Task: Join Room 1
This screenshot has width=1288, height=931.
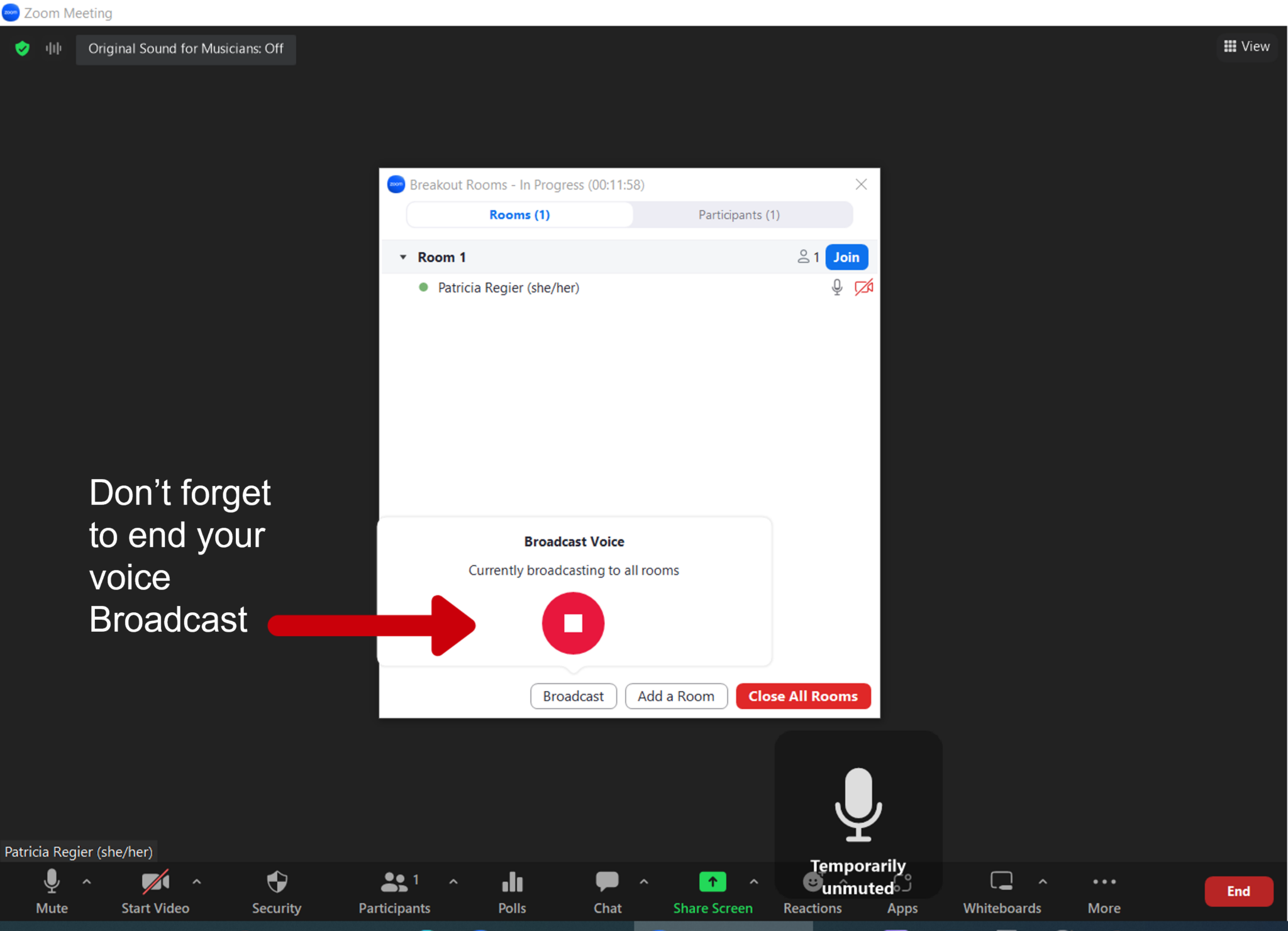Action: (846, 256)
